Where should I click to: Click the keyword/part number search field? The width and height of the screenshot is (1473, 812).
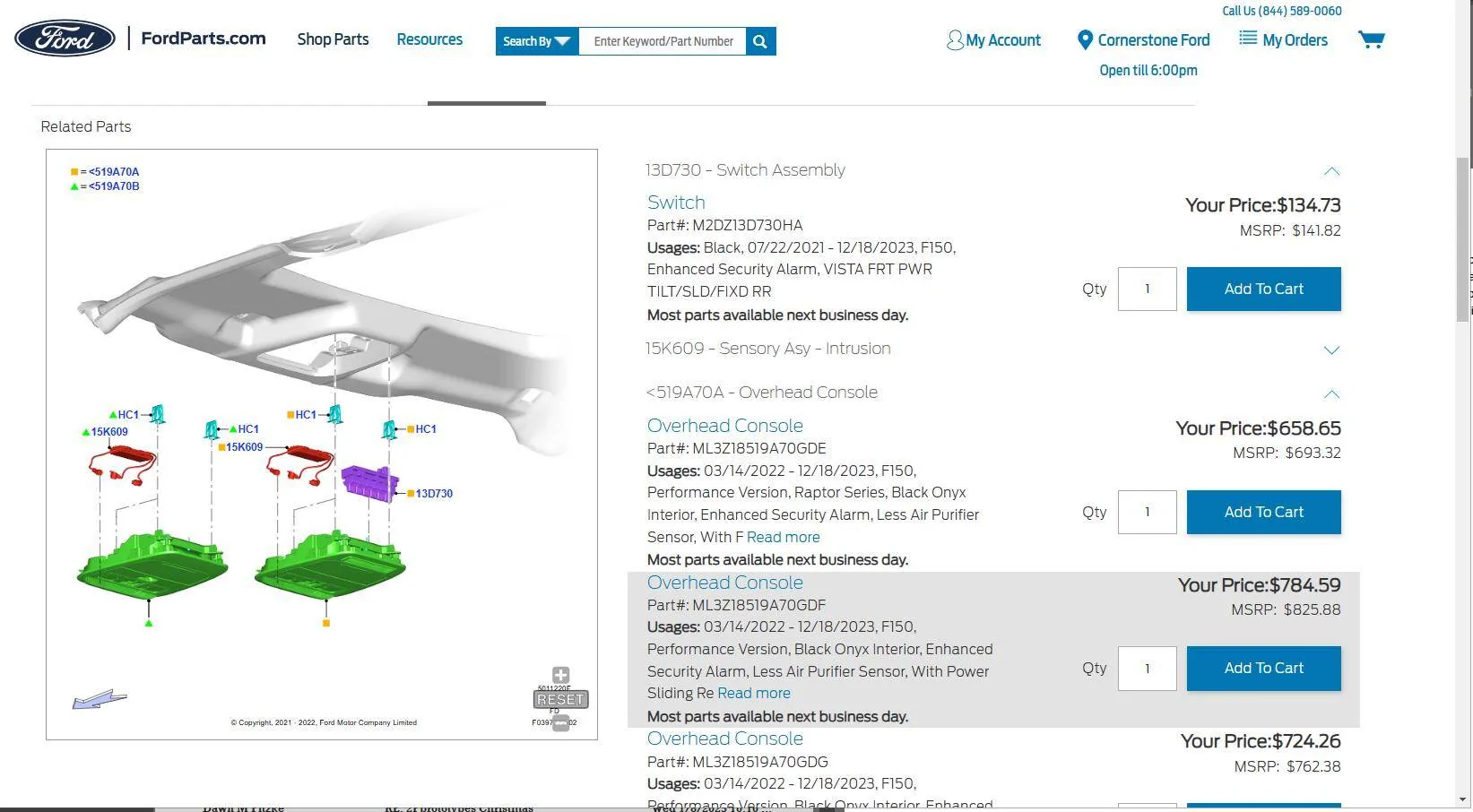663,41
